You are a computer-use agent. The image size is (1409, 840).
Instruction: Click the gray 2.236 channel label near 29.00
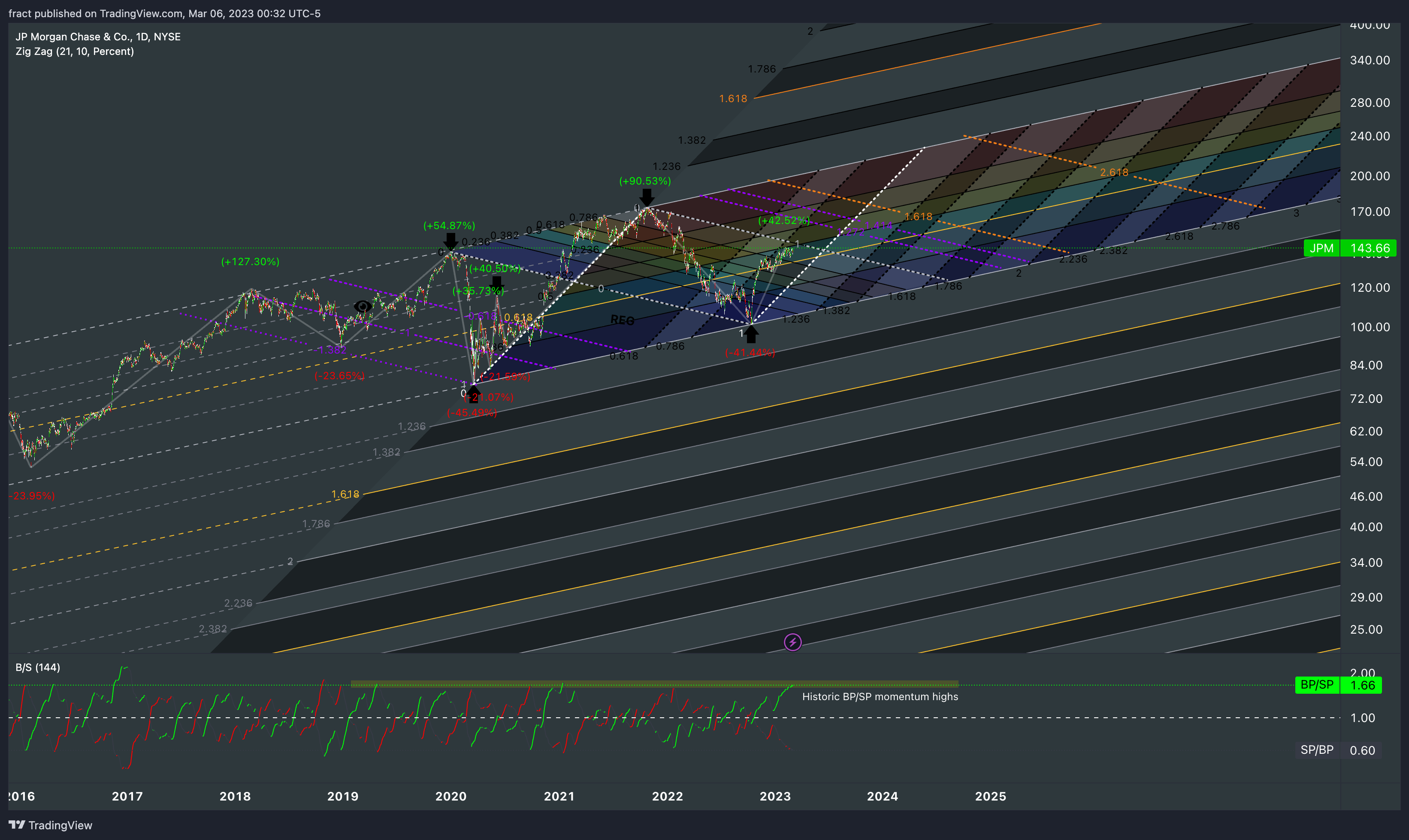238,603
